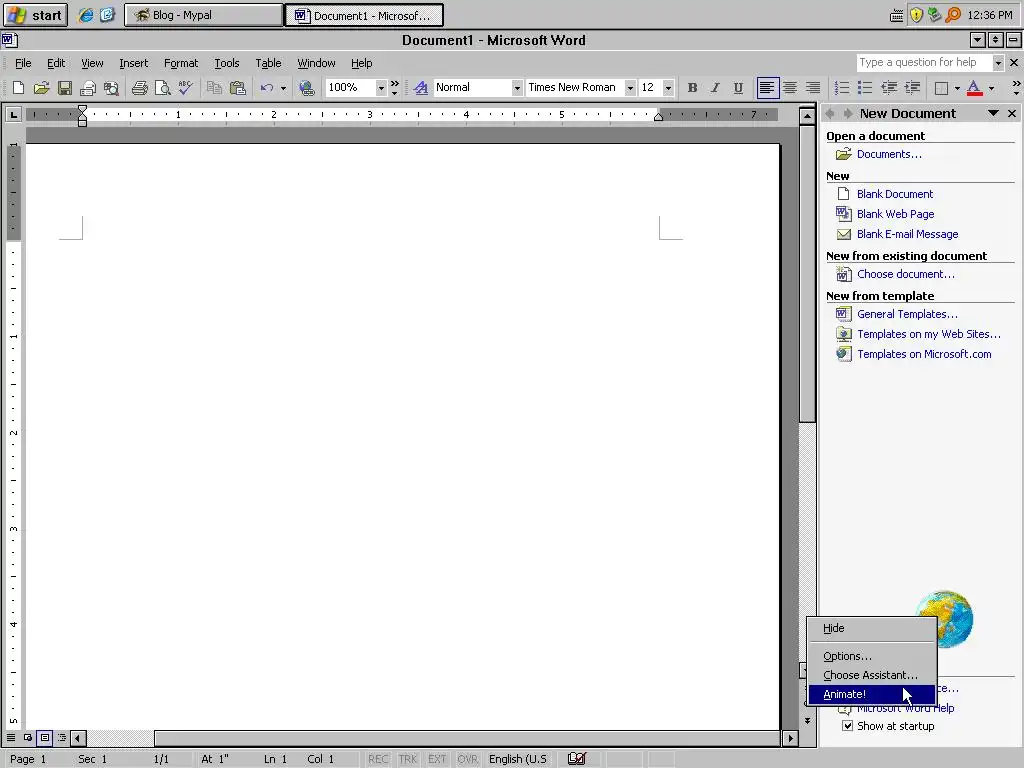Click the Open folder toolbar icon
The height and width of the screenshot is (768, 1024).
coord(42,88)
